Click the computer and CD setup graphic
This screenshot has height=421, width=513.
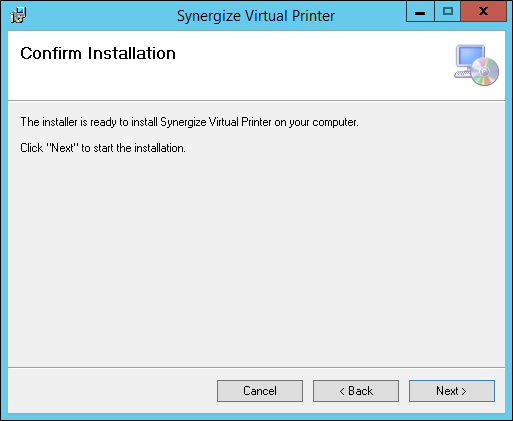click(476, 65)
